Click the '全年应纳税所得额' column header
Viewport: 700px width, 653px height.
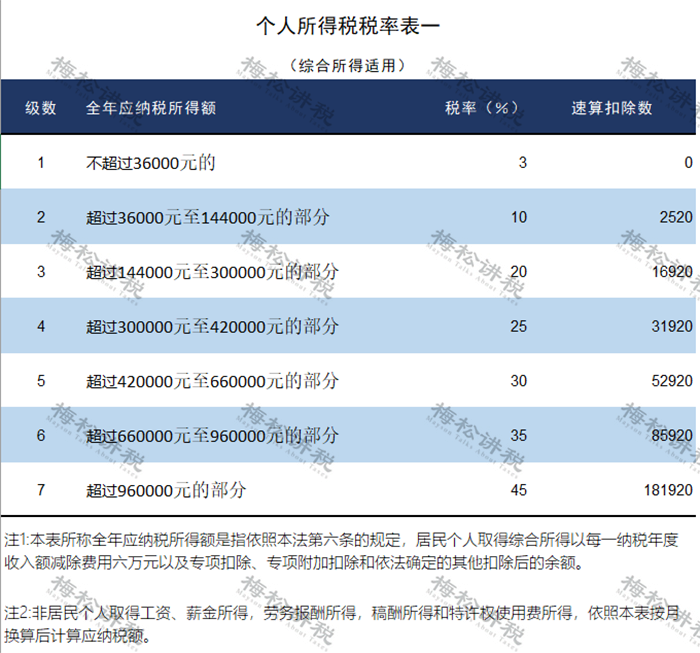151,108
